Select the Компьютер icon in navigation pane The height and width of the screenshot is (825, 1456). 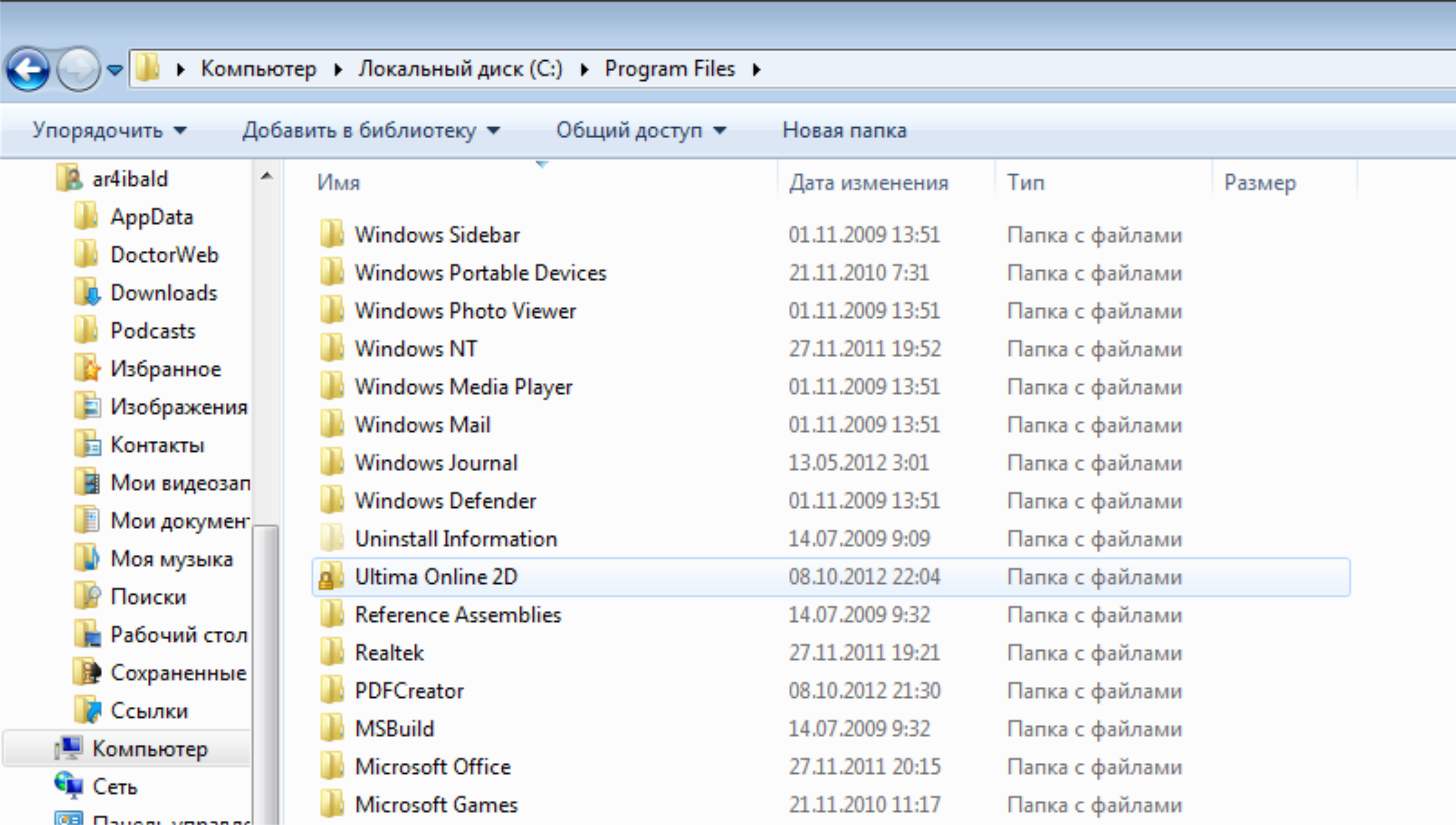(x=69, y=748)
